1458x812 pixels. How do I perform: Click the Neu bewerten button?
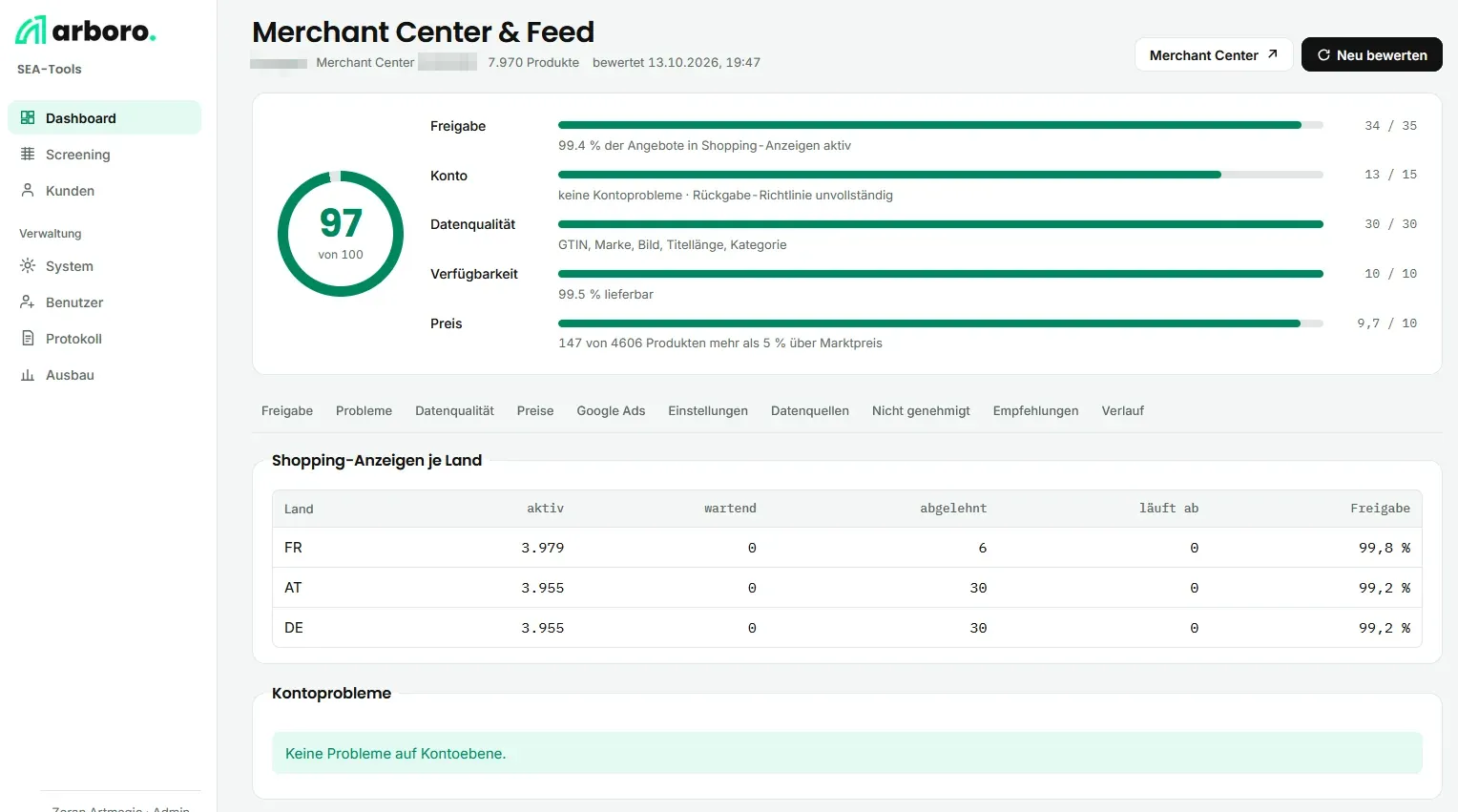[1372, 54]
